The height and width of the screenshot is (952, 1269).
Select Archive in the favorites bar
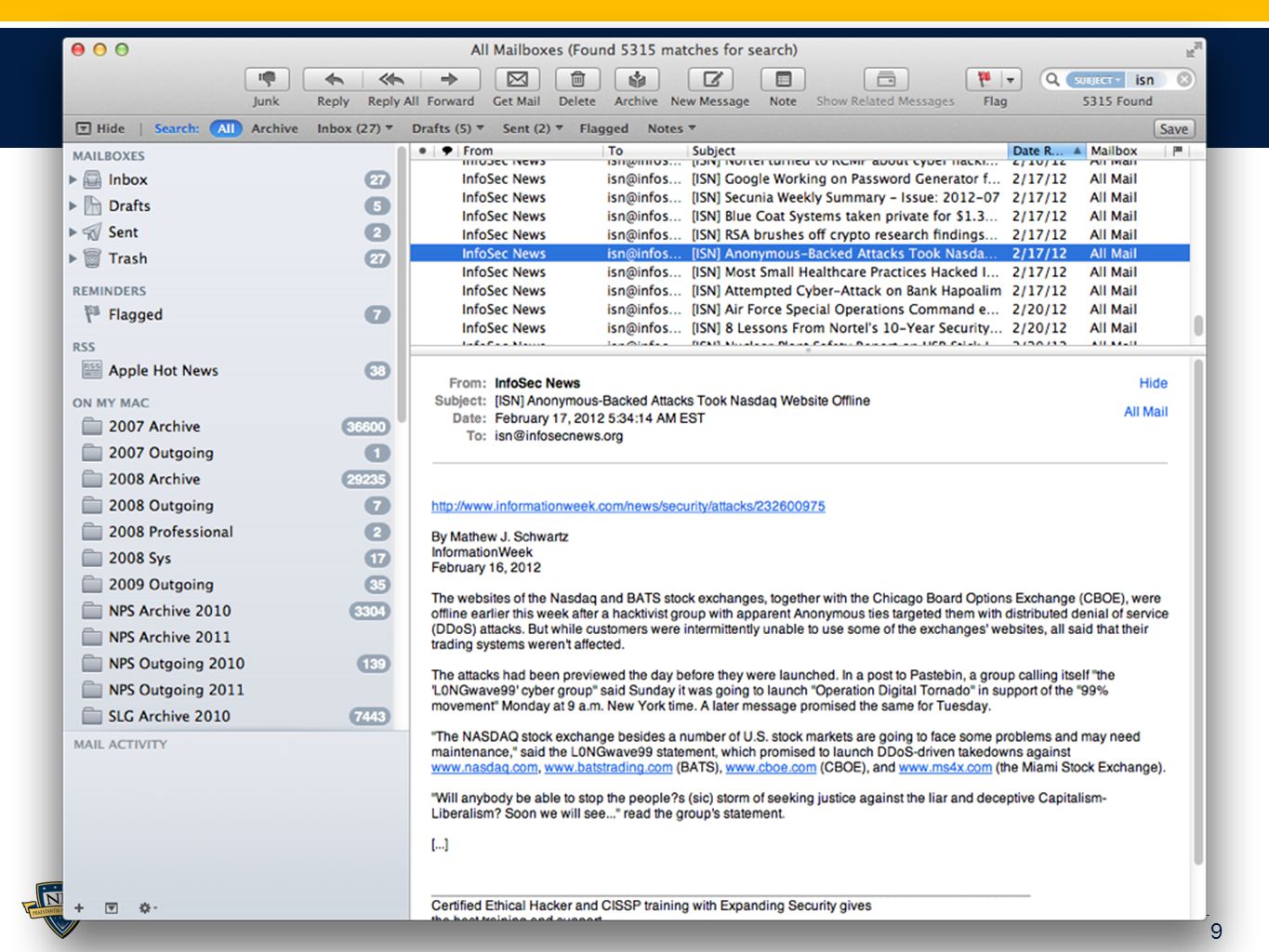pos(275,128)
